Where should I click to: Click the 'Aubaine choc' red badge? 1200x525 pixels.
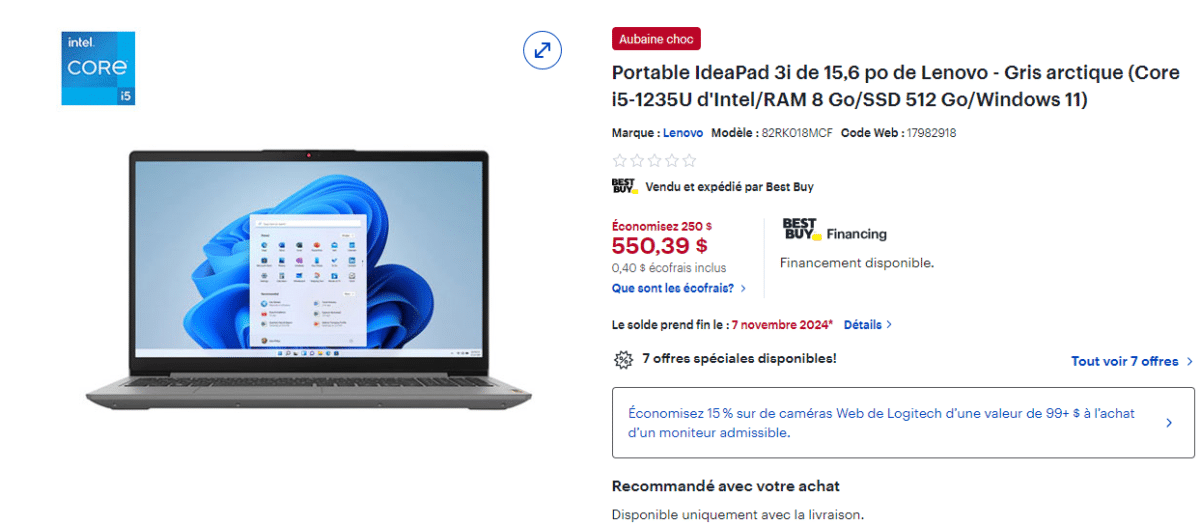click(656, 39)
